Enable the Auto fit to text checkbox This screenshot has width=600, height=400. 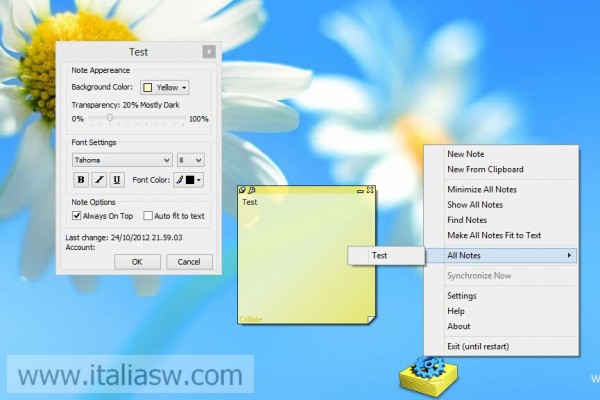148,215
